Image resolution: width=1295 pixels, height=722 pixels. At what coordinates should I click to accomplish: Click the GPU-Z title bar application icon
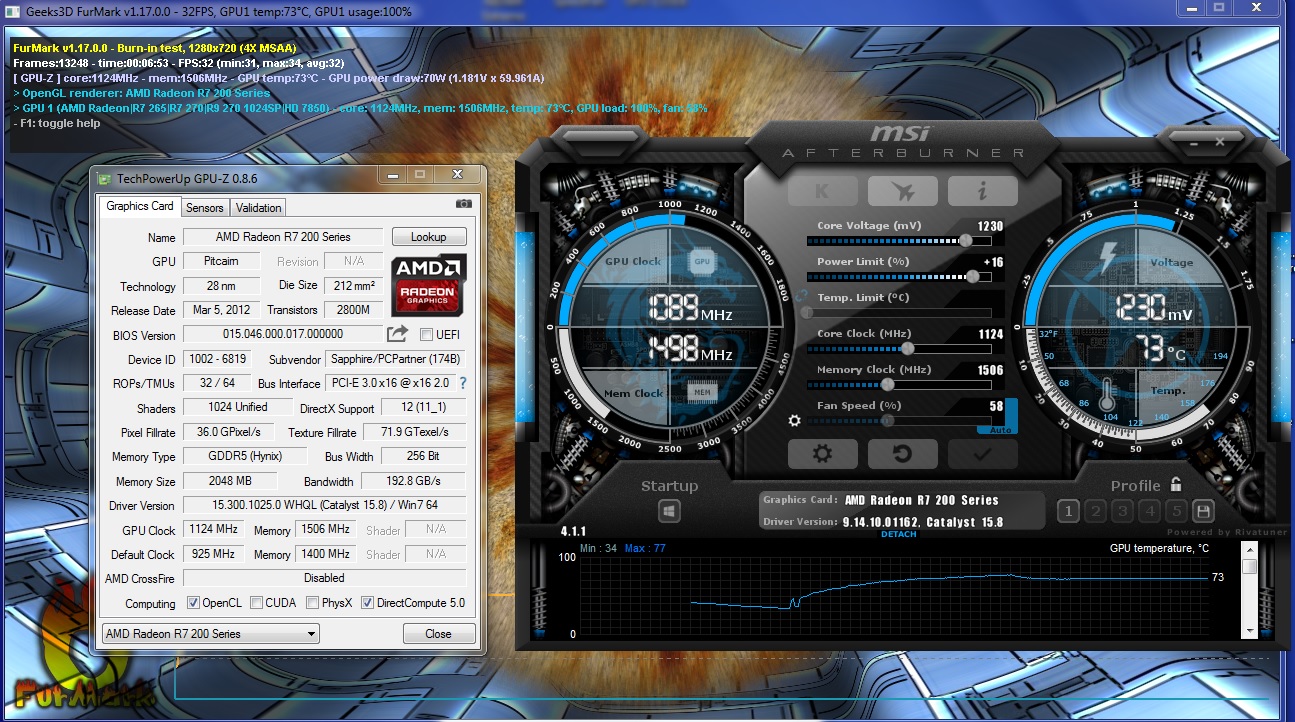[104, 178]
